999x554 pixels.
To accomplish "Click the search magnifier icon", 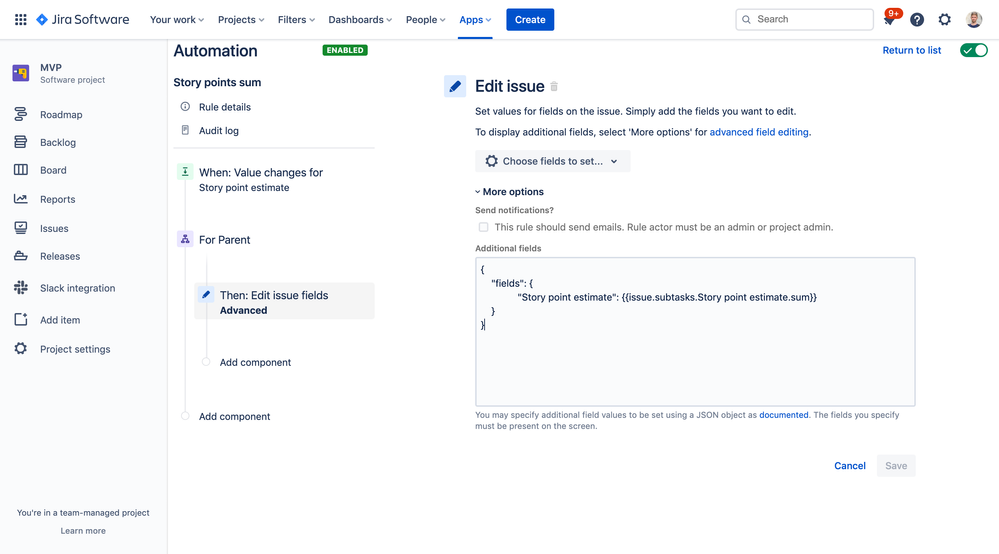I will (x=746, y=20).
